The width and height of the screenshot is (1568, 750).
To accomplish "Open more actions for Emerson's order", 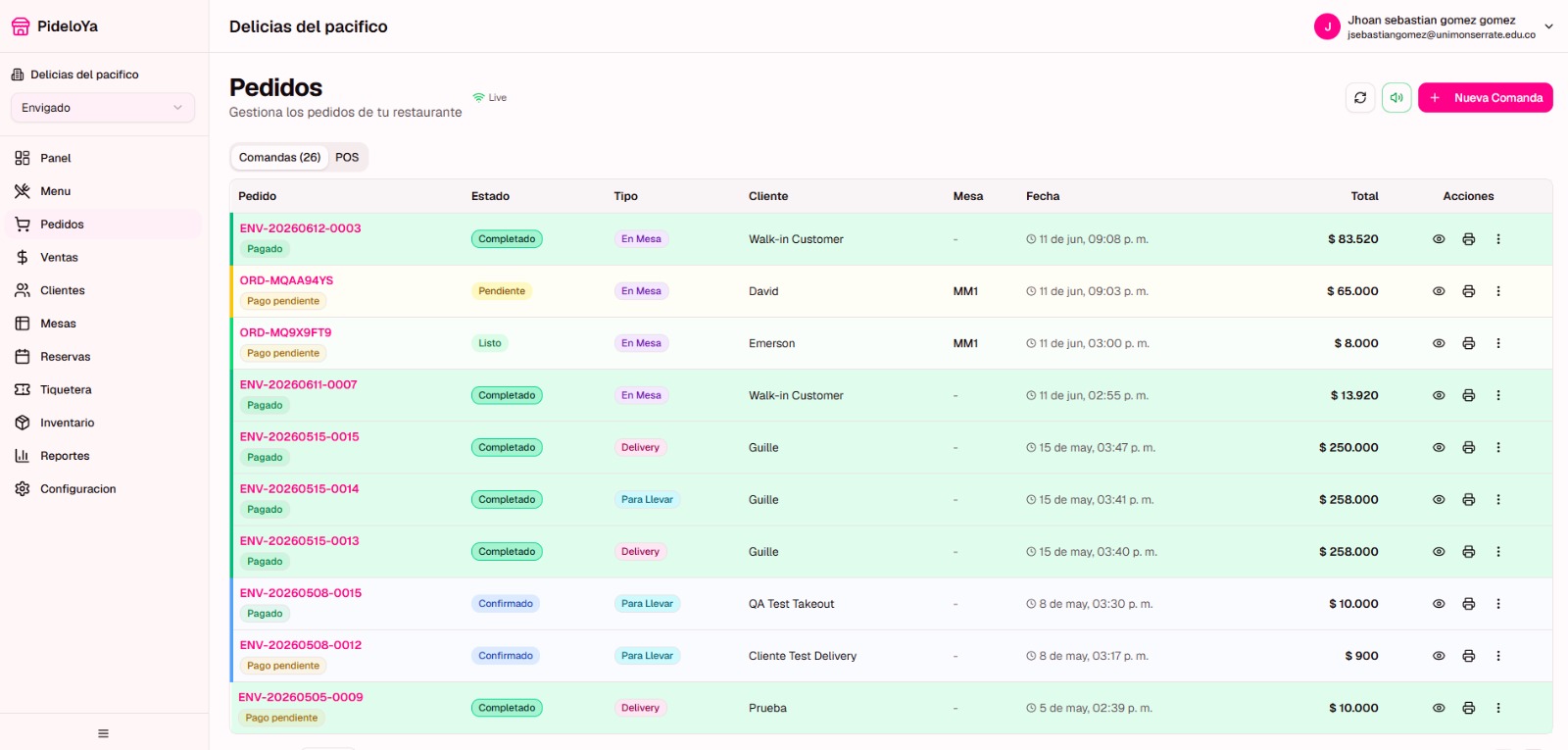I will coord(1498,343).
